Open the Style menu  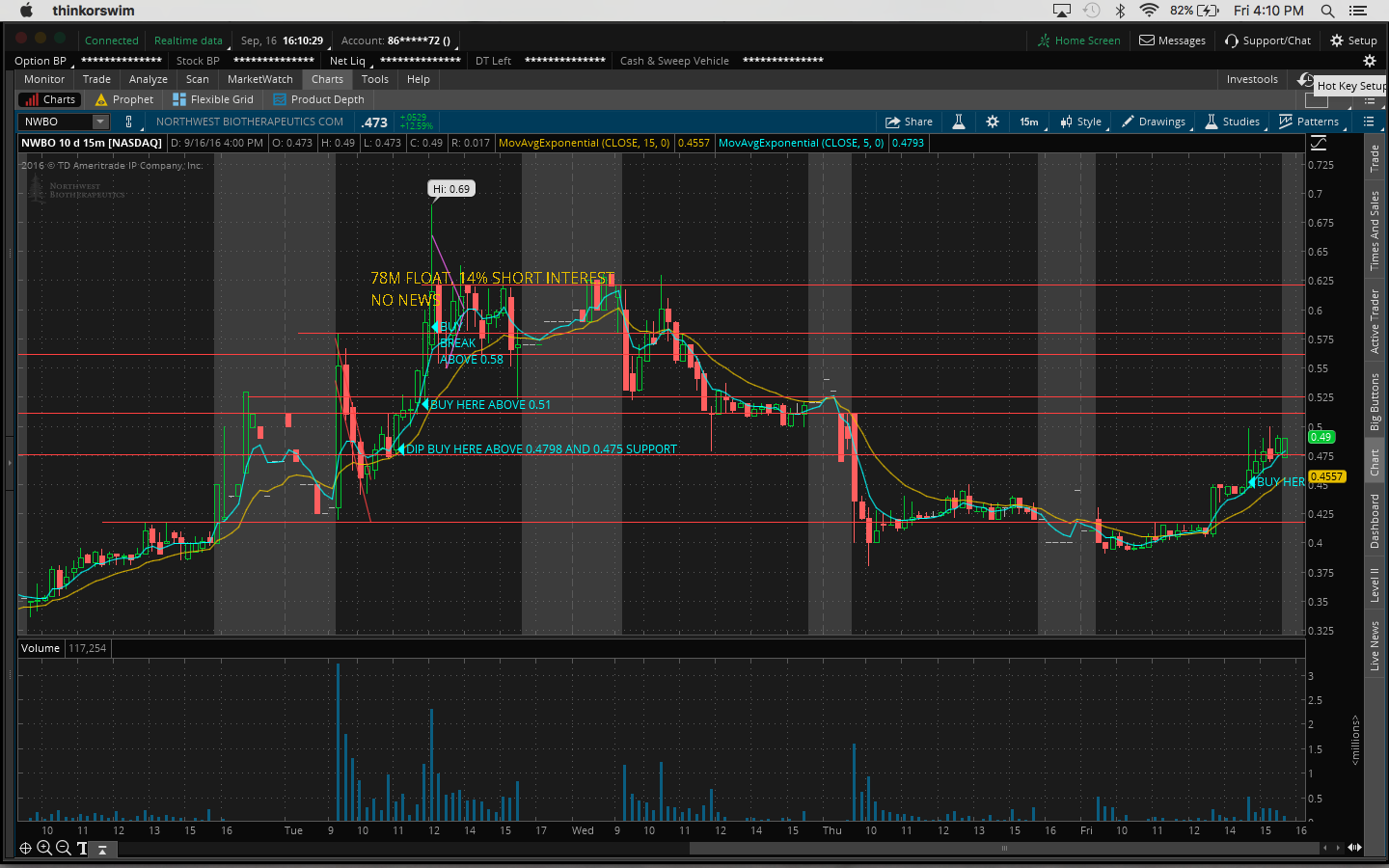tap(1081, 122)
